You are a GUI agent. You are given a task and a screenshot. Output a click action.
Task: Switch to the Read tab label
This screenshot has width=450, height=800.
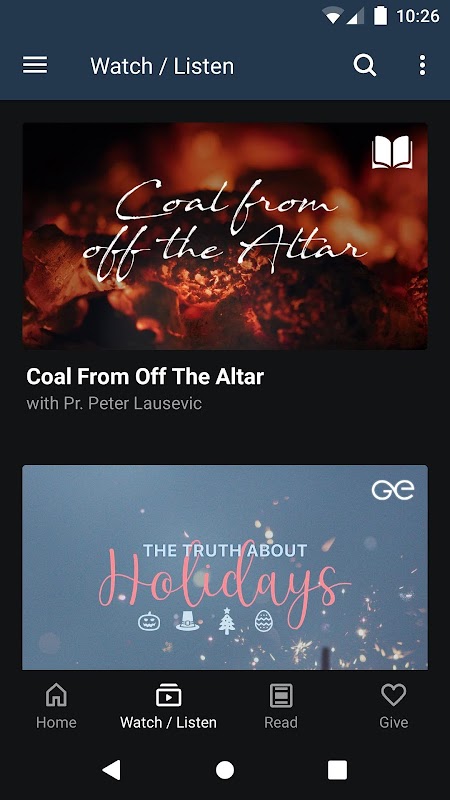pos(281,722)
